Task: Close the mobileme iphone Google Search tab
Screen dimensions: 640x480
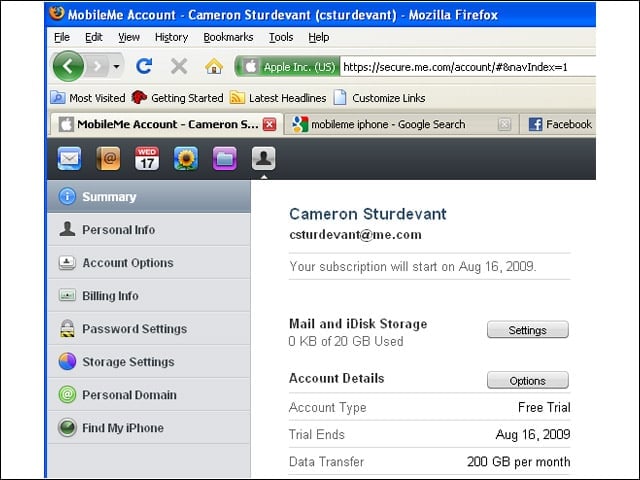Action: pos(504,124)
